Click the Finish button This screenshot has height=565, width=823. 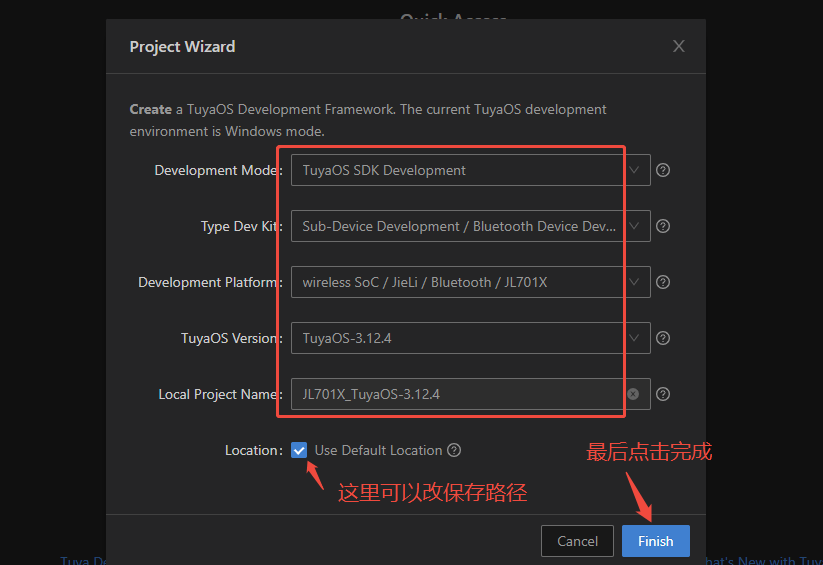[x=656, y=541]
